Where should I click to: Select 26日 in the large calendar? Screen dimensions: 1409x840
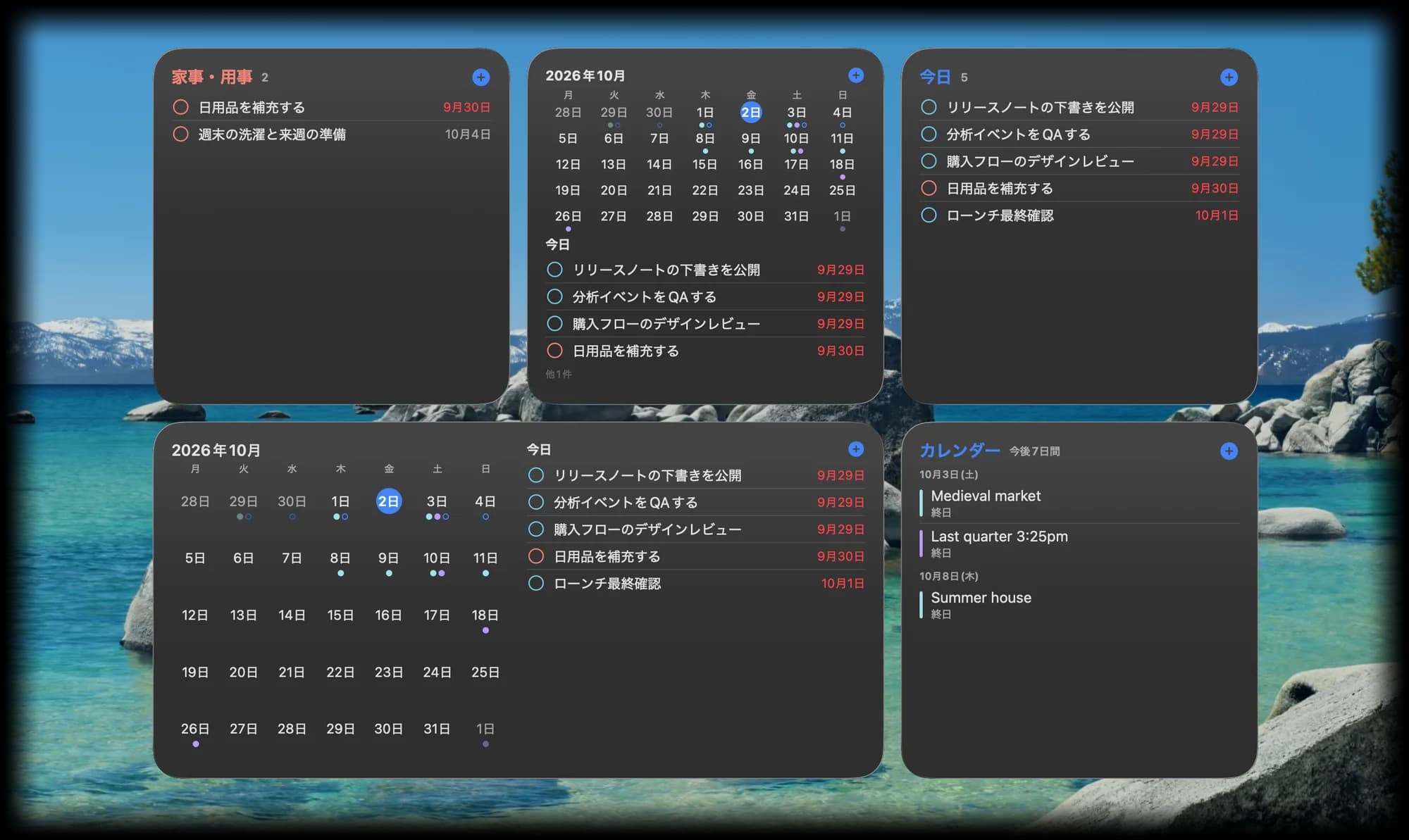coord(195,729)
